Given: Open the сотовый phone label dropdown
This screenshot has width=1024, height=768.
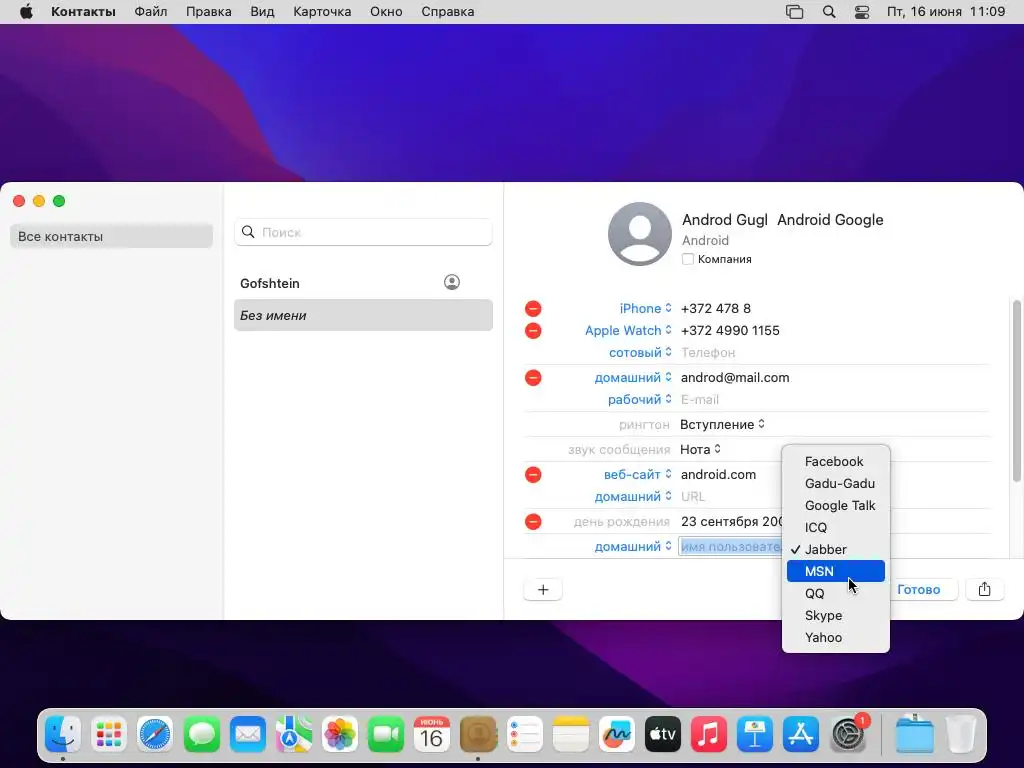Looking at the screenshot, I should pos(640,353).
